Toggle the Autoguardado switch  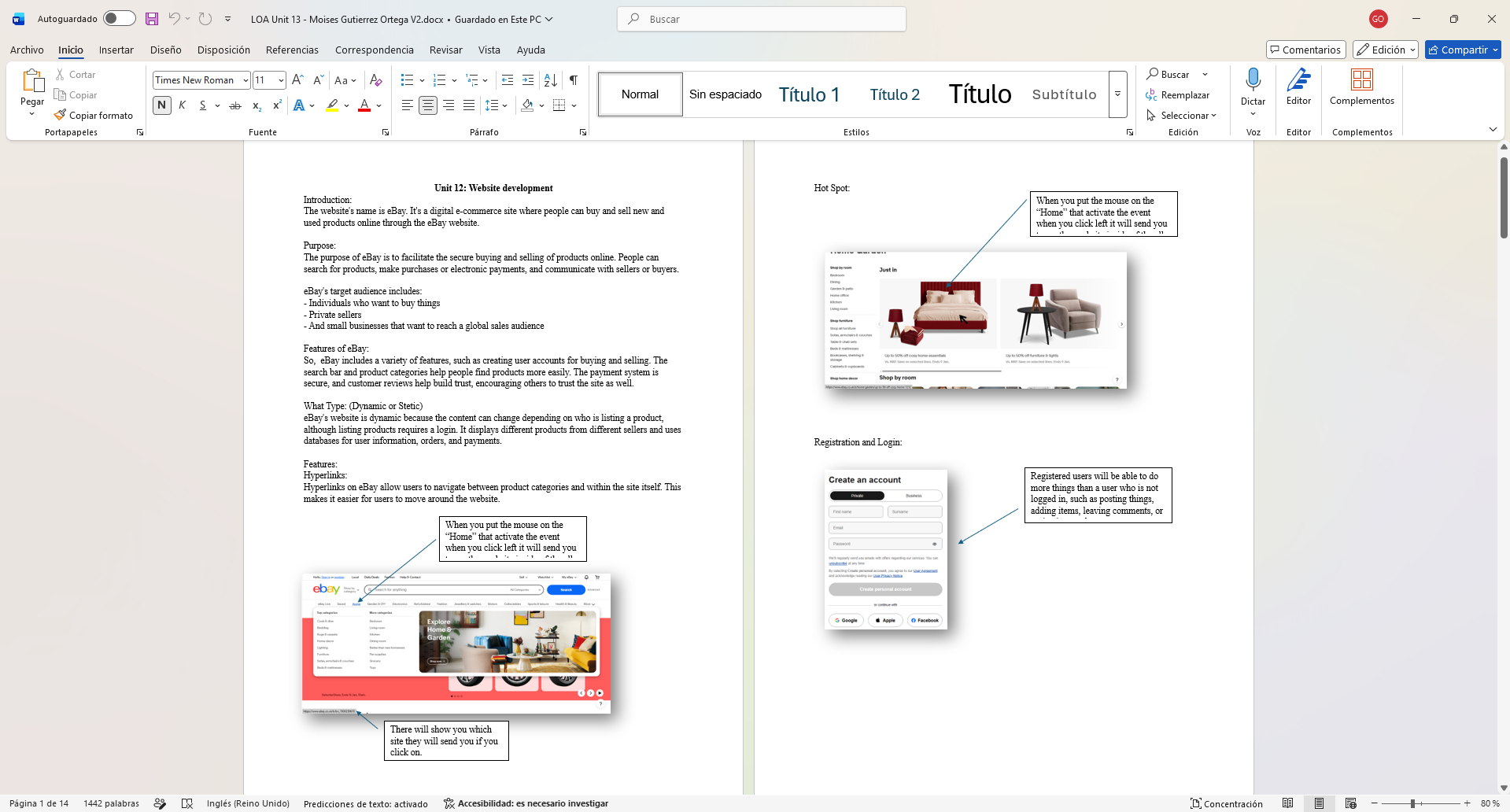(x=120, y=18)
